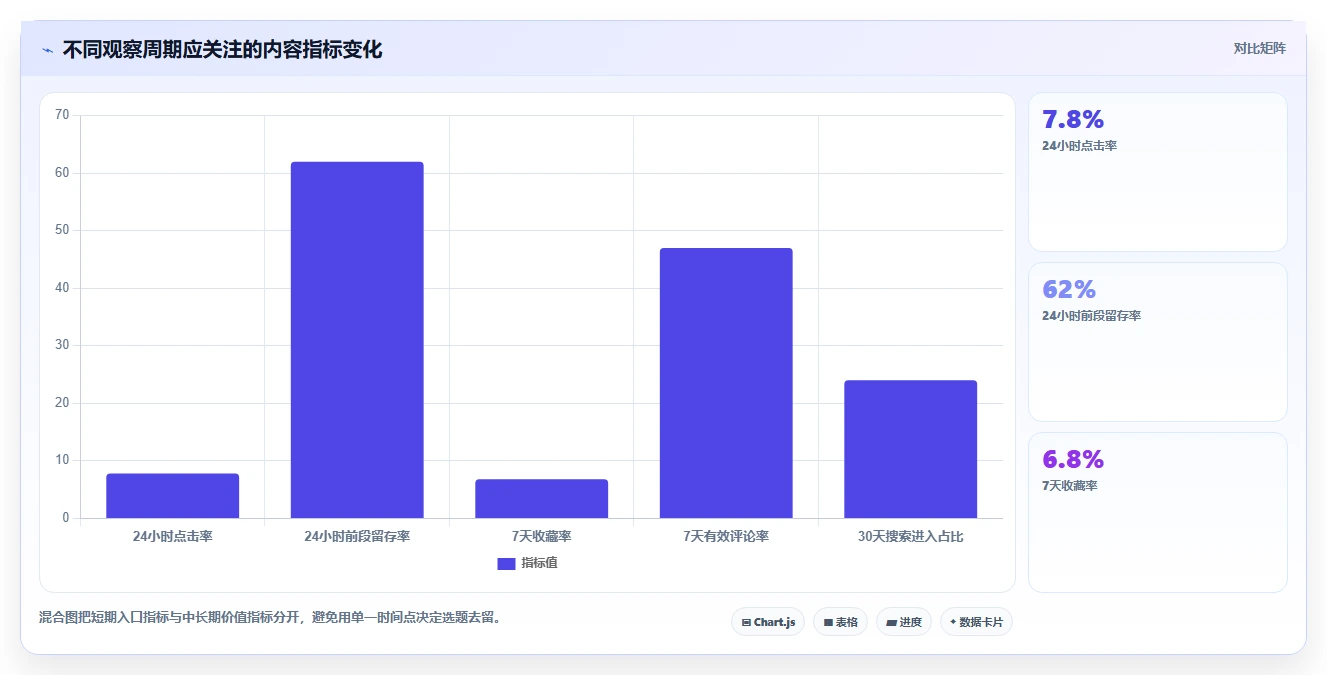The width and height of the screenshot is (1327, 675).
Task: Switch to the 表格 chip
Action: [x=840, y=622]
